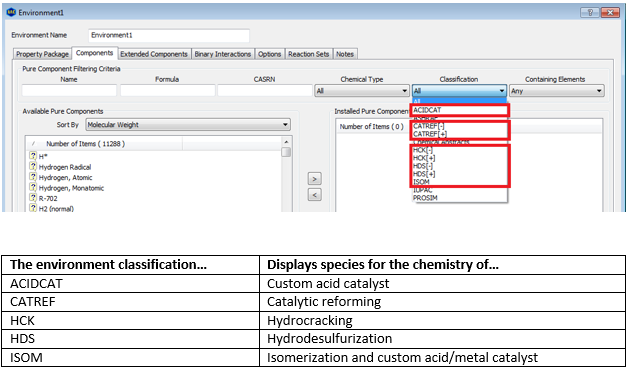Click the available components scrollbar up arrow
This screenshot has width=630, height=371.
(286, 141)
